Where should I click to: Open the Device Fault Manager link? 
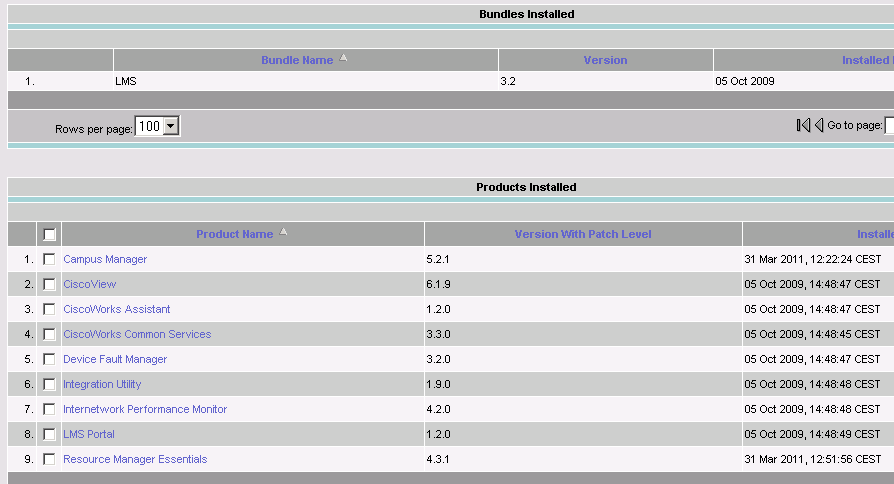pyautogui.click(x=115, y=359)
